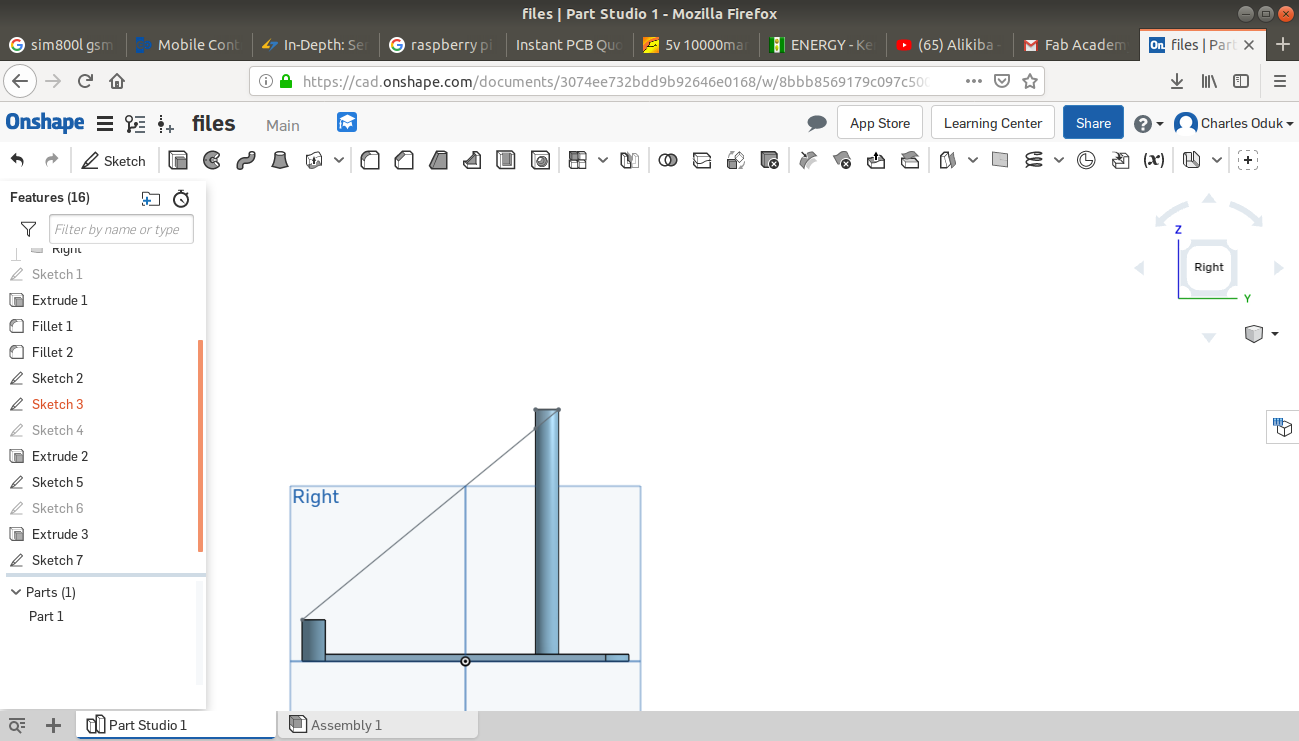Select the Modify fillet tool
The width and height of the screenshot is (1299, 741).
(809, 160)
